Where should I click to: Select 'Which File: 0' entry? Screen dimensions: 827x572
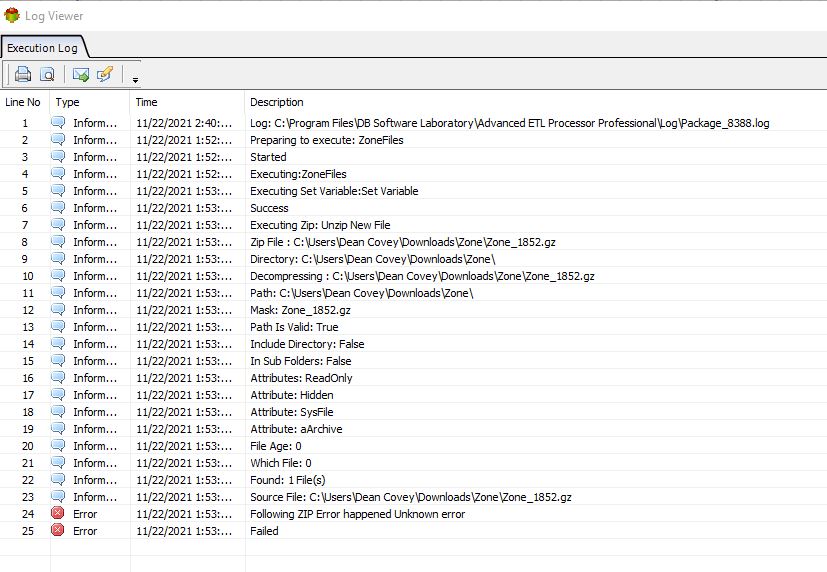(x=281, y=463)
